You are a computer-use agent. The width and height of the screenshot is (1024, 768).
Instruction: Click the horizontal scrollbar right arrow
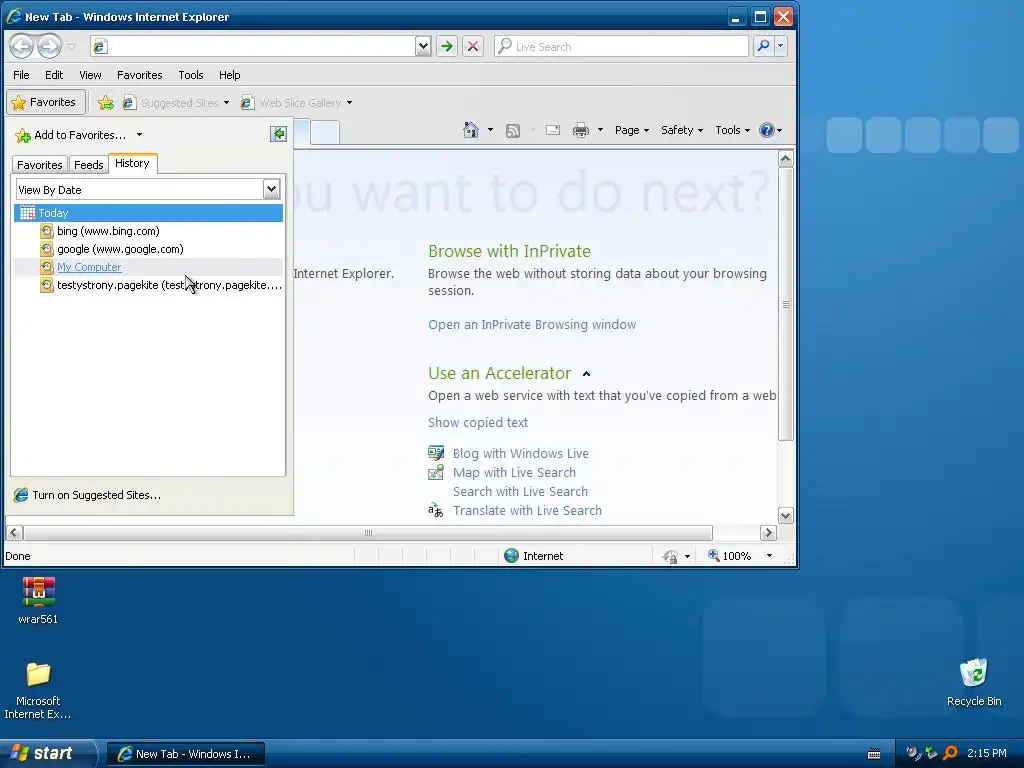click(769, 533)
